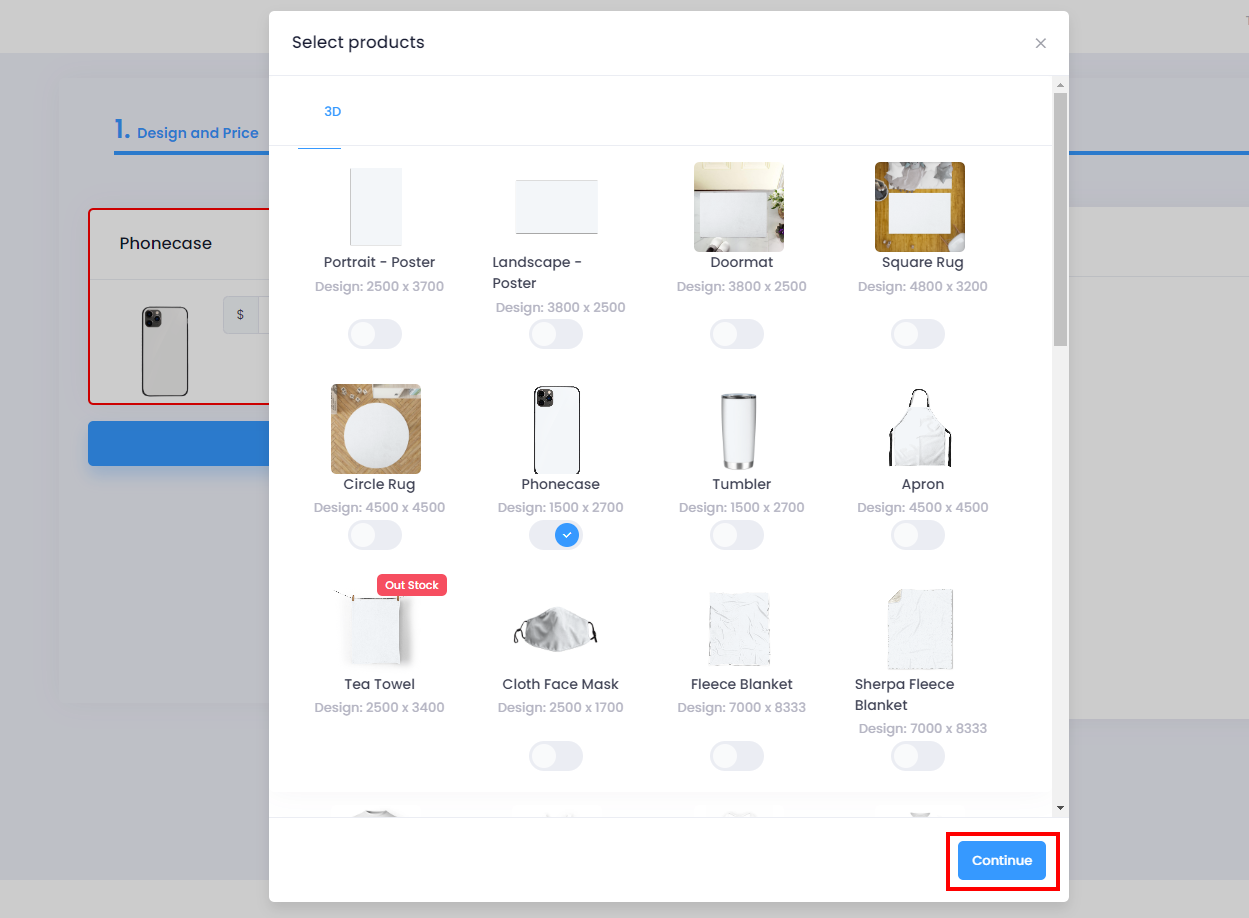
Task: Click the Circle Rug product image
Action: [376, 429]
